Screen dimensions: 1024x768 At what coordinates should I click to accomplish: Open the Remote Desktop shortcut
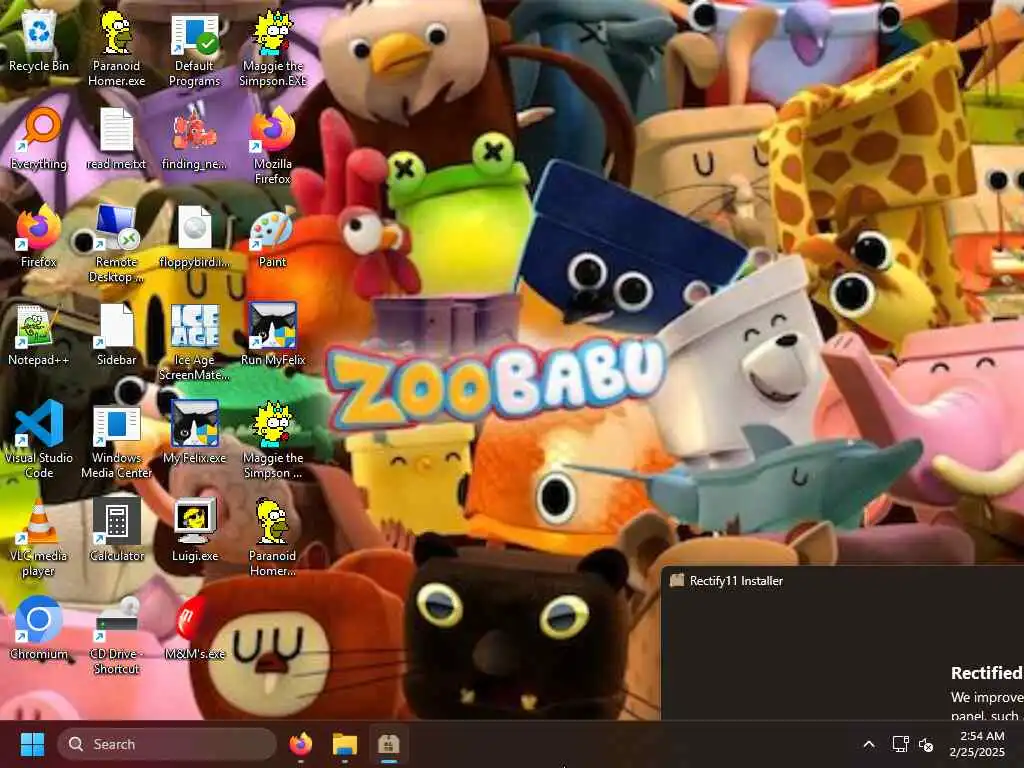tap(116, 244)
